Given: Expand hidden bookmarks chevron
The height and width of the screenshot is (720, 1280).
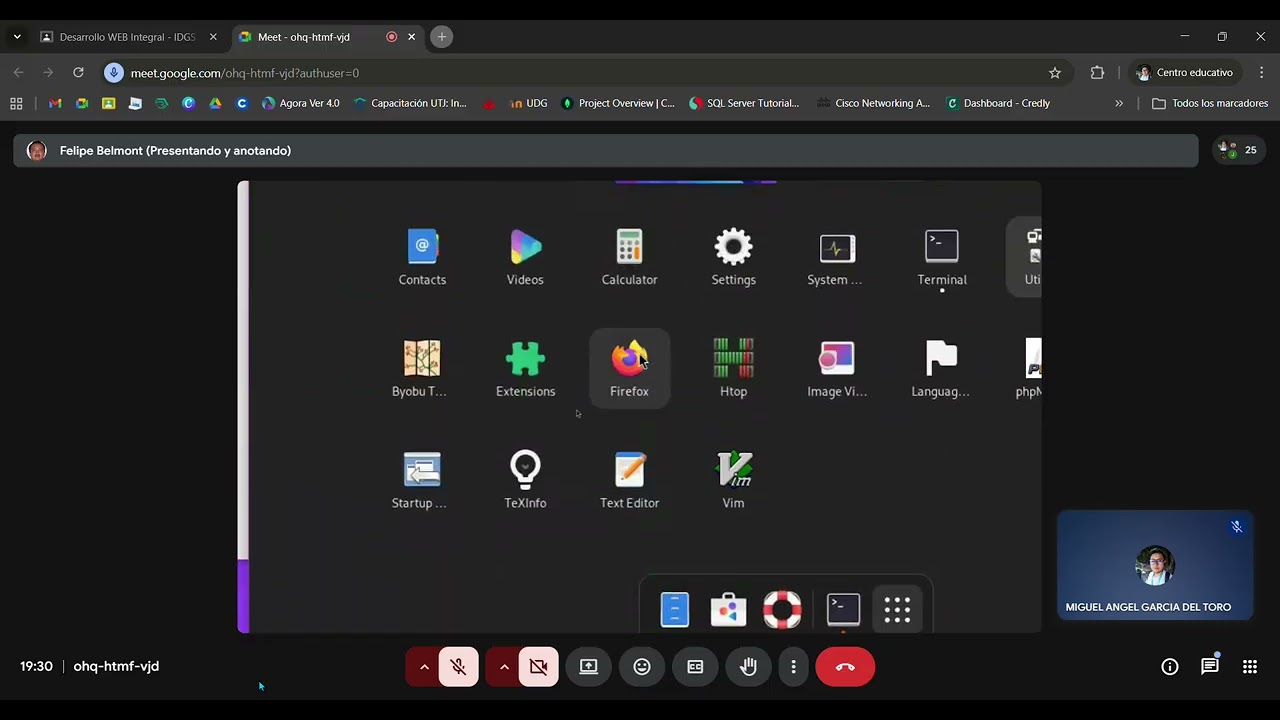Looking at the screenshot, I should [x=1119, y=103].
